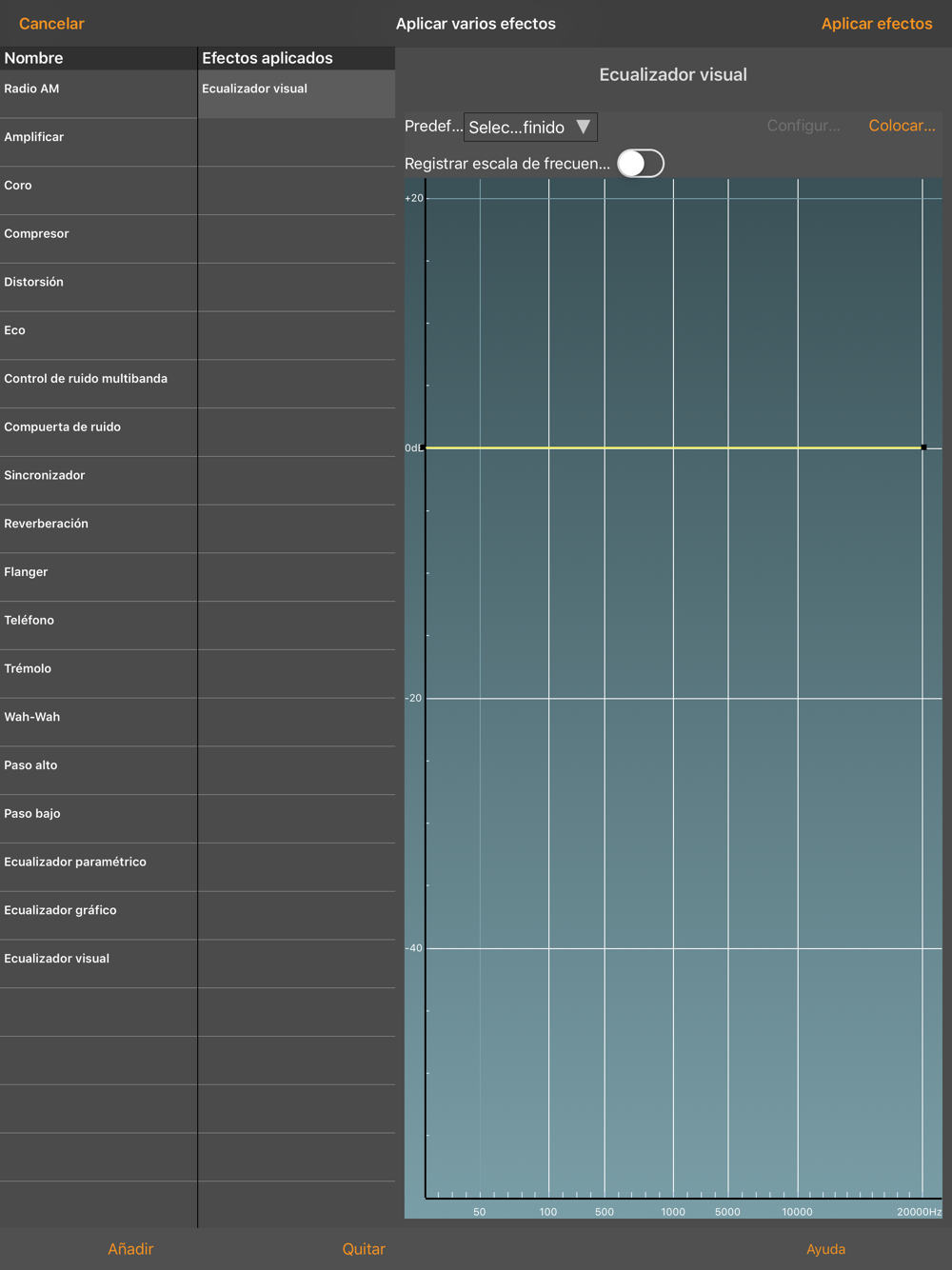
Task: Cancel applying multiple effects
Action: (x=51, y=24)
